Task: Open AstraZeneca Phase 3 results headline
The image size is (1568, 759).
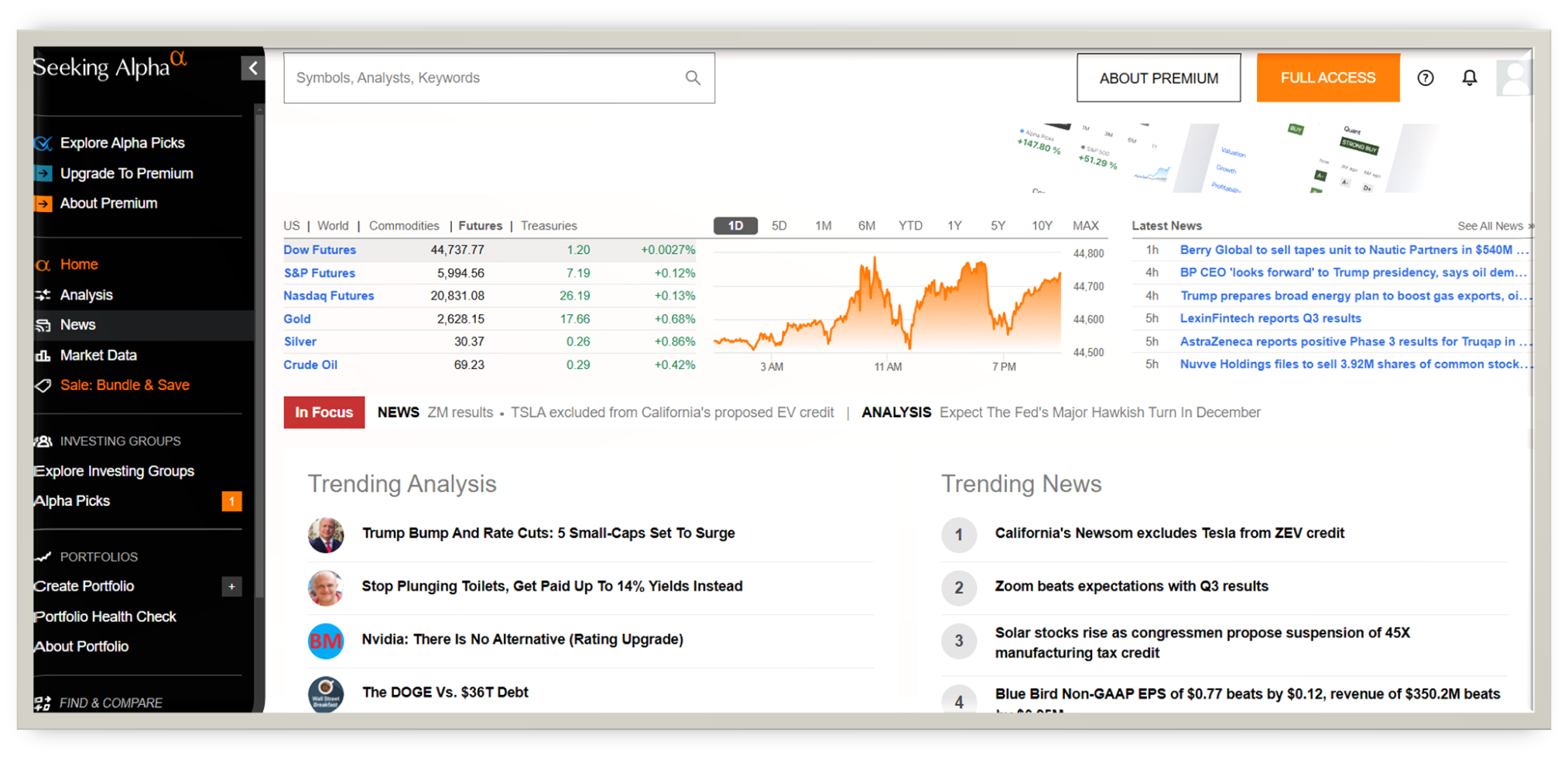Action: click(x=1354, y=341)
